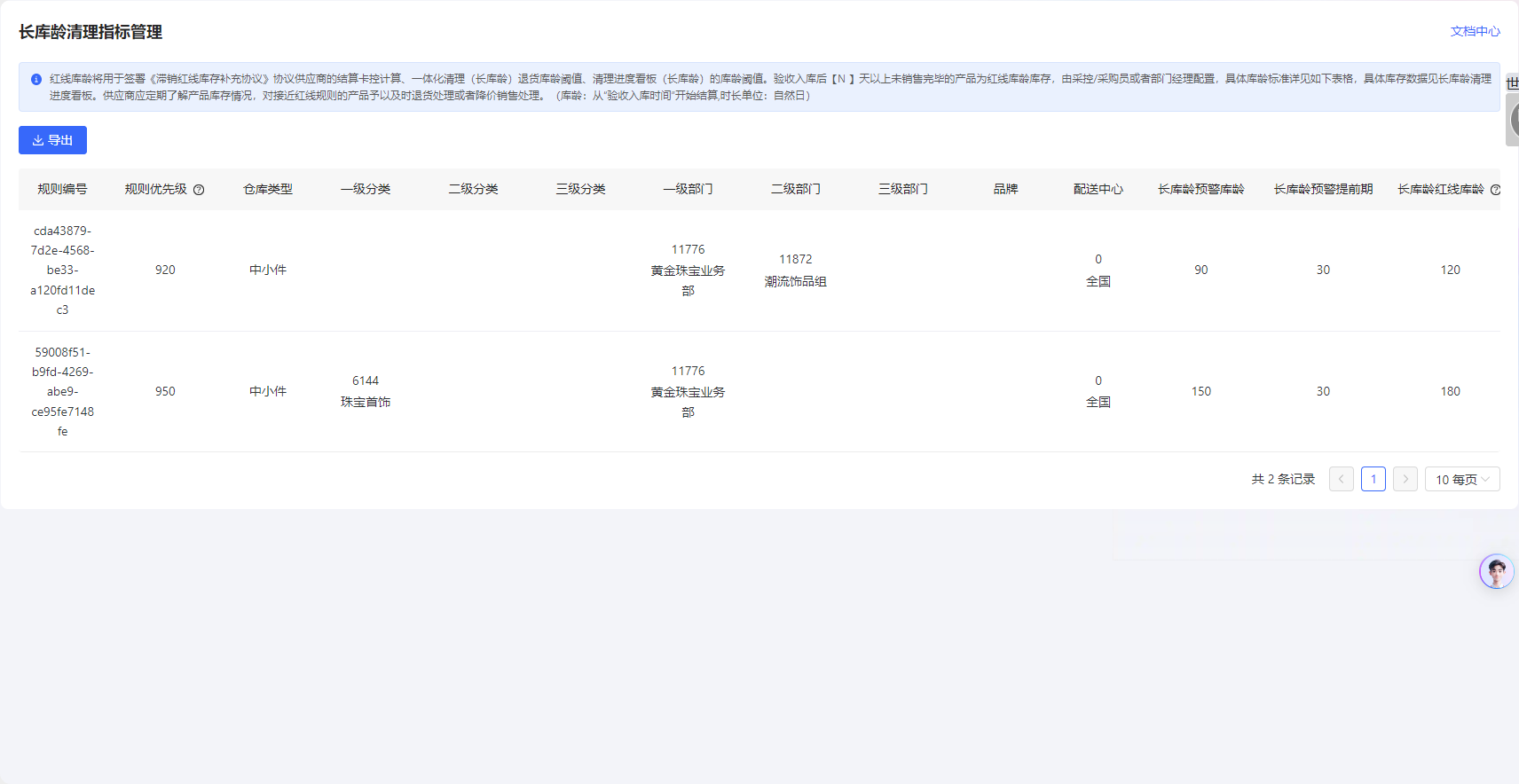This screenshot has height=784, width=1519.
Task: Open the virtual assistant avatar
Action: click(1496, 572)
